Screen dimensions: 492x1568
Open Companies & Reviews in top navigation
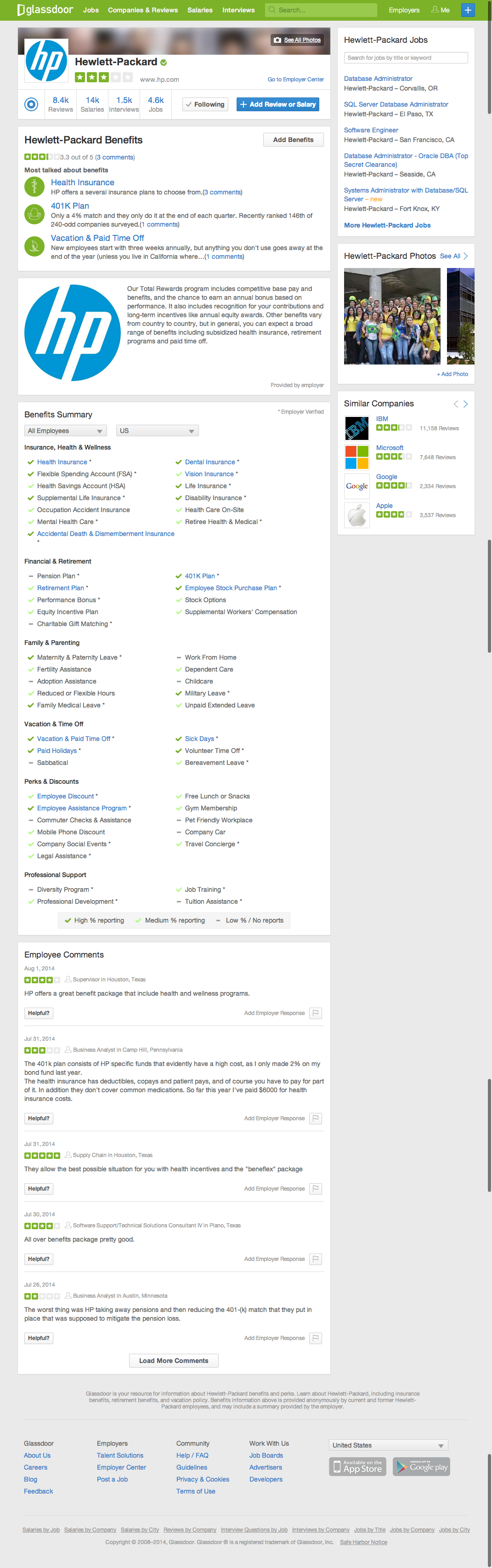[143, 10]
